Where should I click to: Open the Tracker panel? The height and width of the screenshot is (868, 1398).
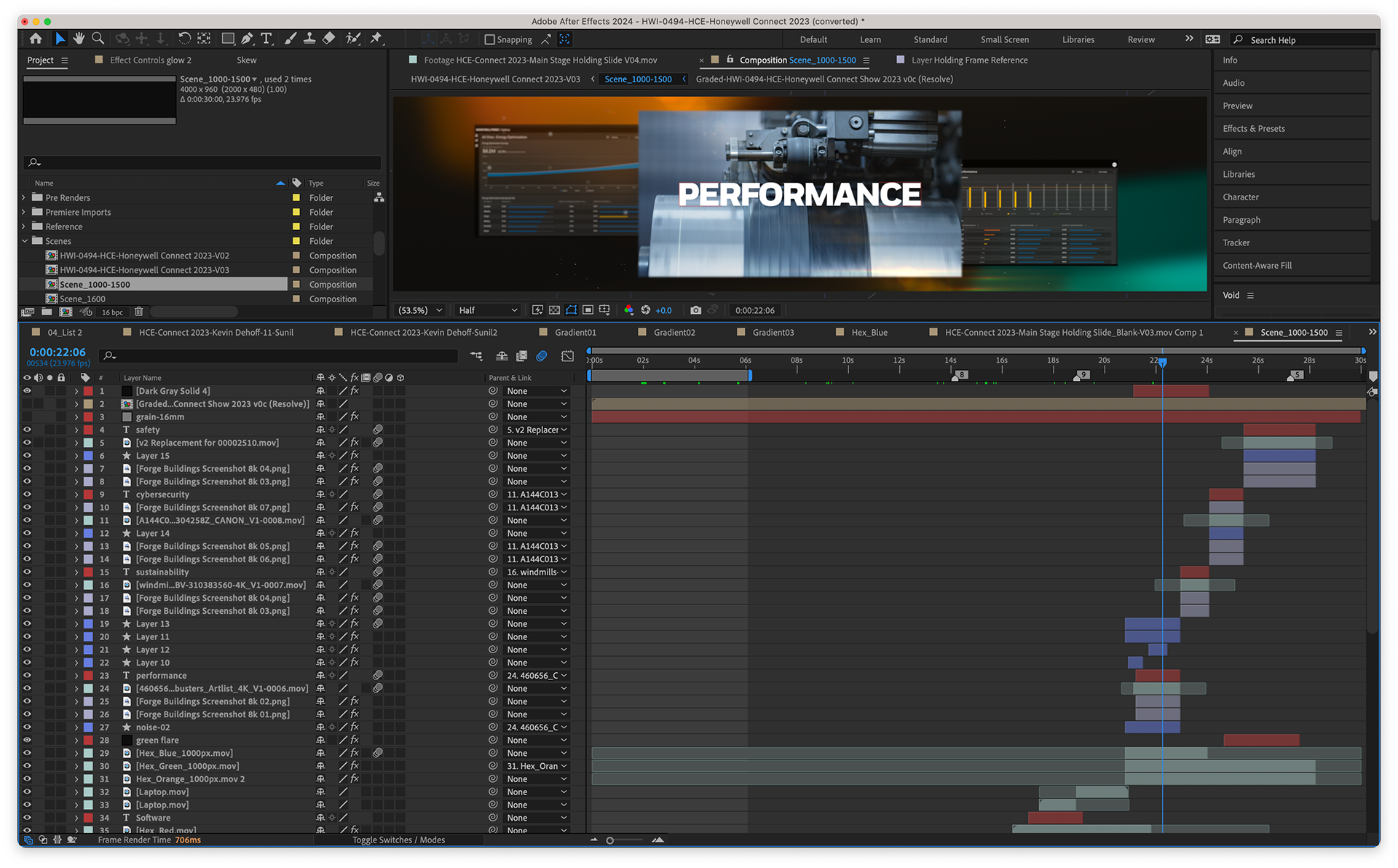(x=1236, y=242)
